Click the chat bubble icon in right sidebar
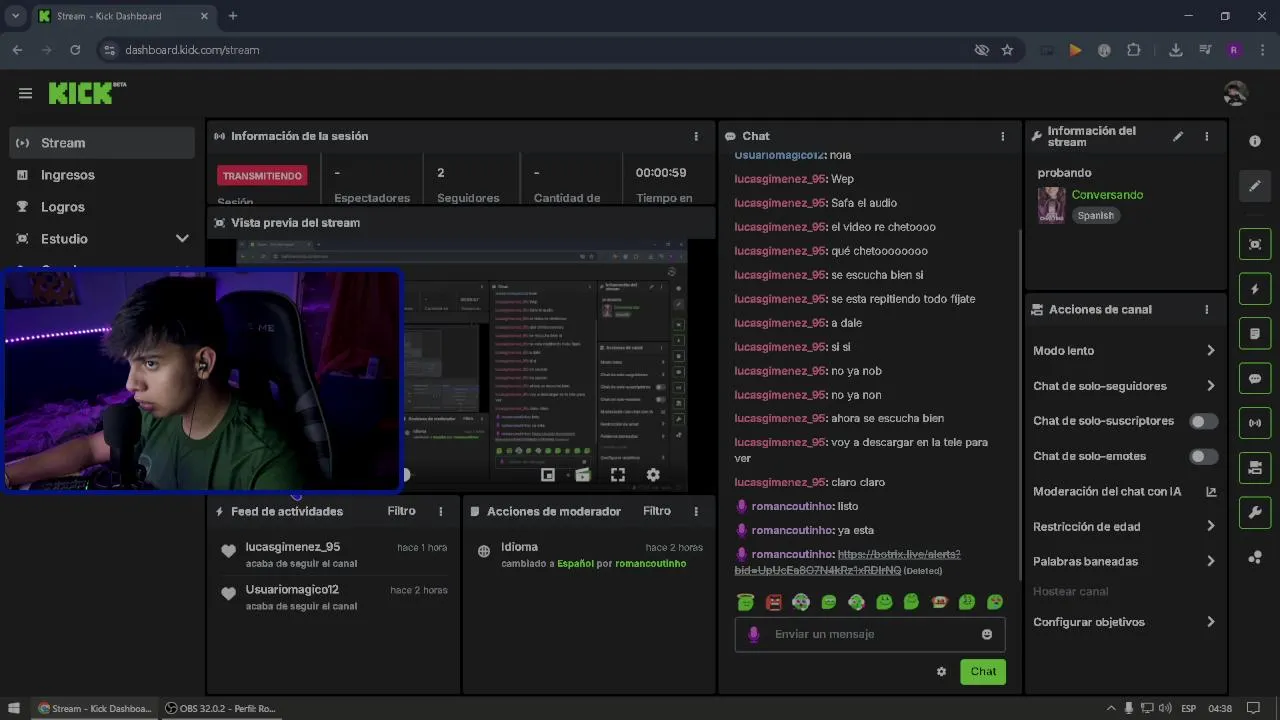1280x720 pixels. pos(1255,379)
